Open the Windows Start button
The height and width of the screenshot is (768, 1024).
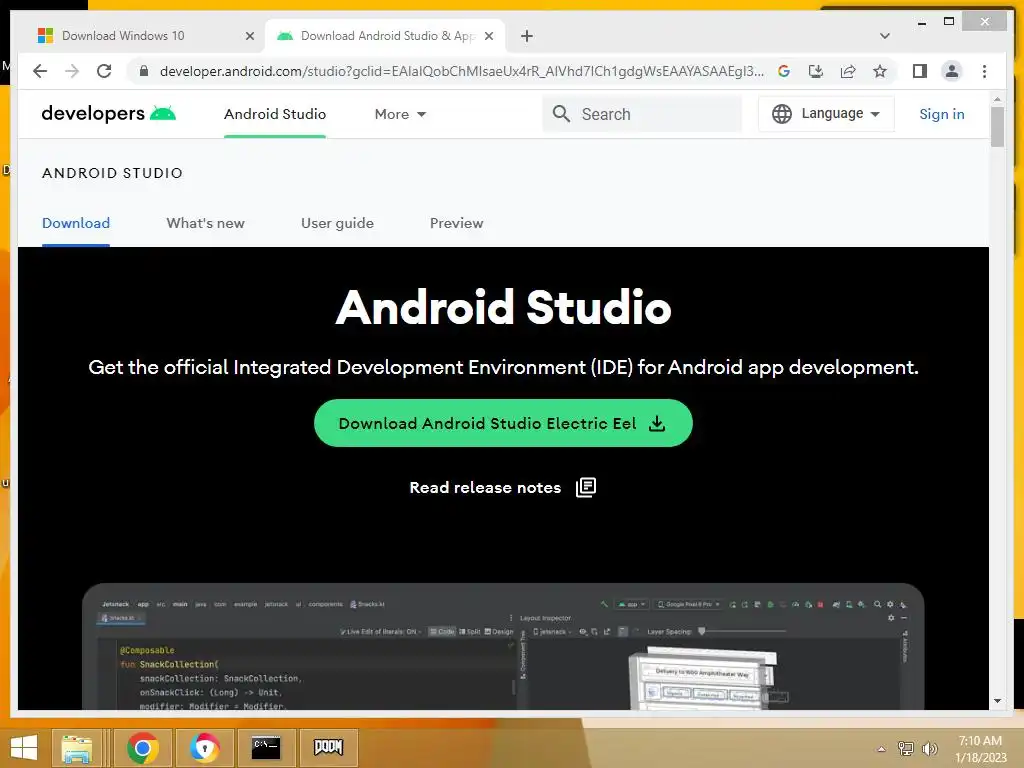coord(24,748)
